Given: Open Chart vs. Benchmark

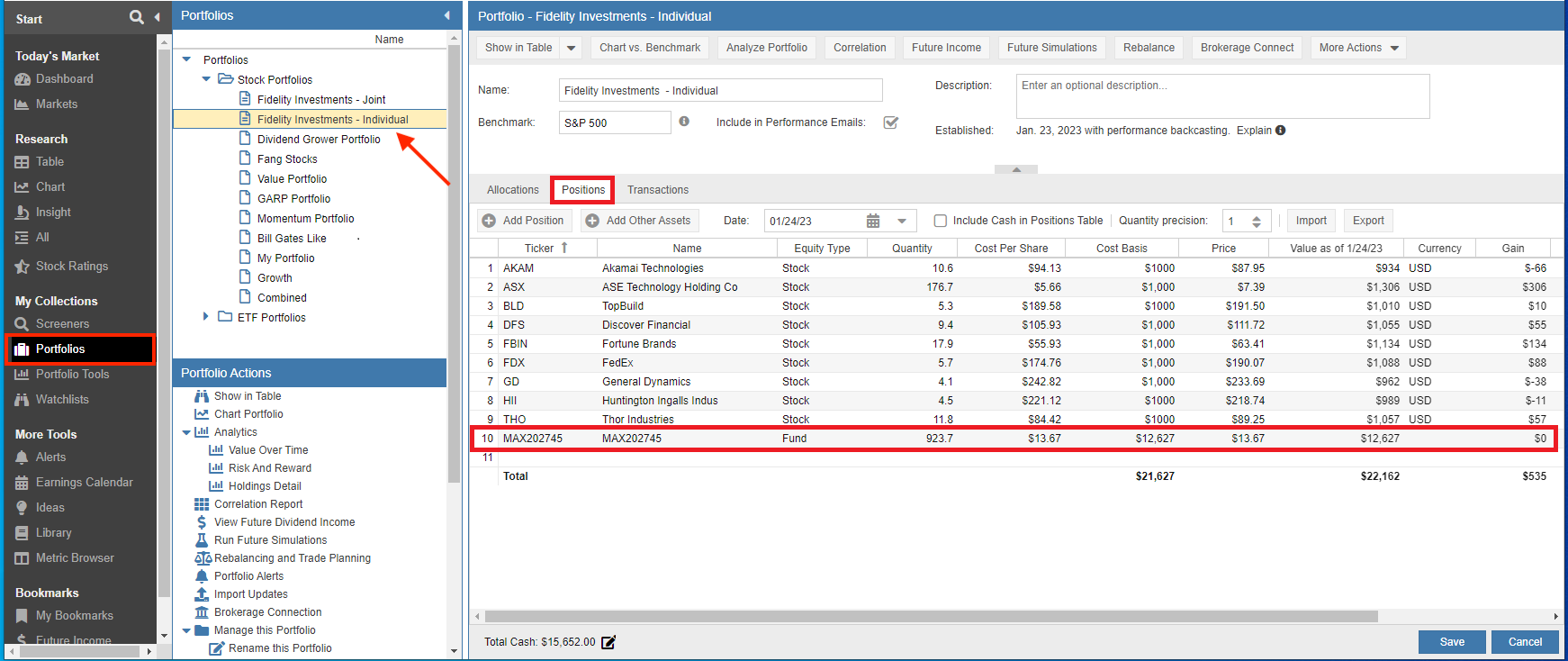Looking at the screenshot, I should (650, 48).
